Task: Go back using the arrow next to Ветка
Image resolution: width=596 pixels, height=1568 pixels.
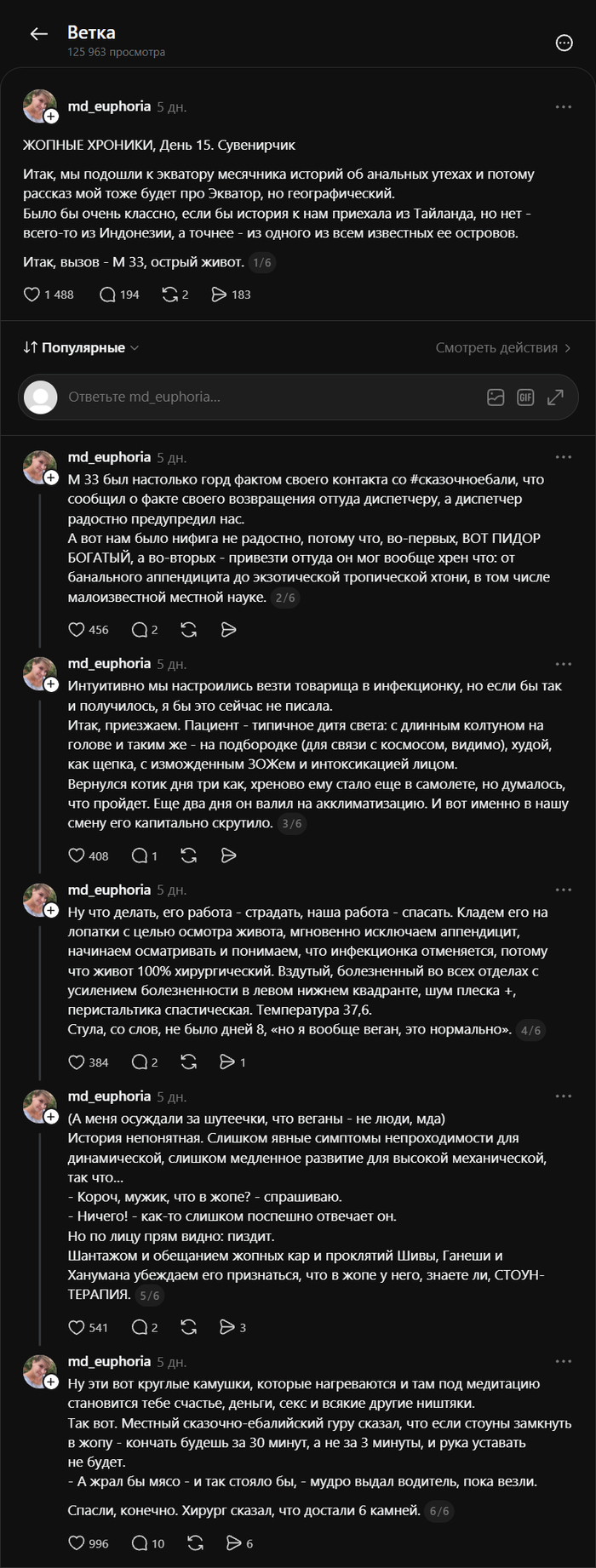Action: pos(38,34)
